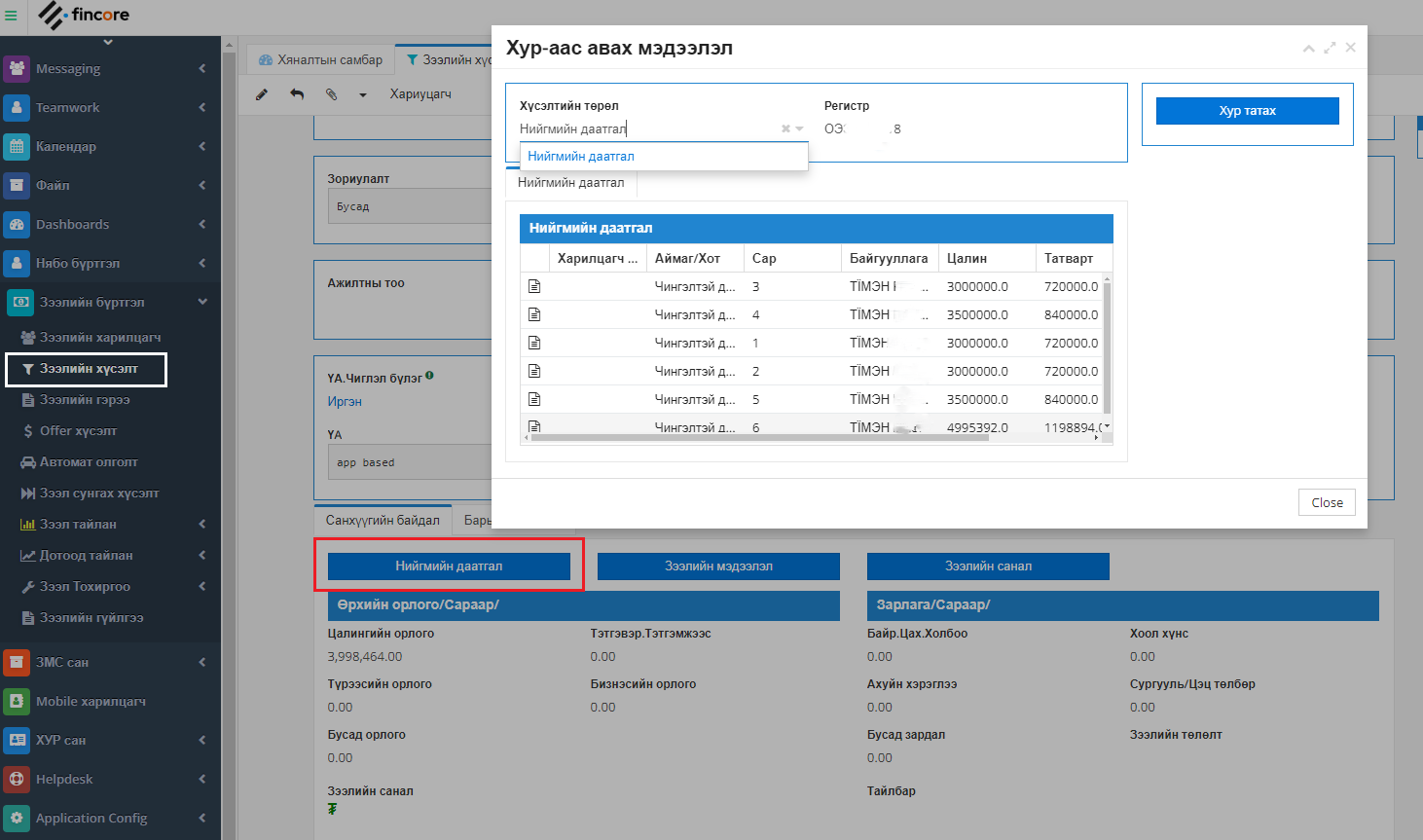Collapse the Зээлийн бүртгэл menu chevron

click(202, 302)
